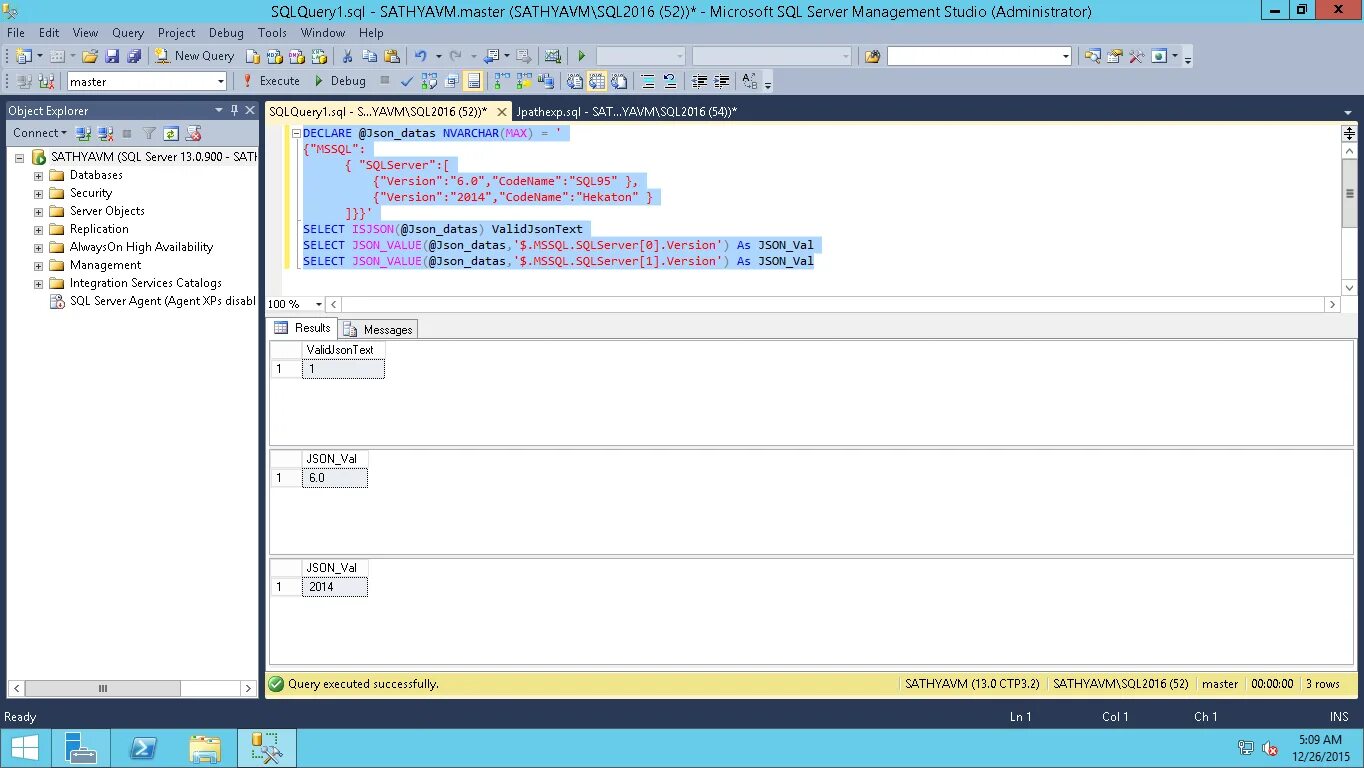Open PowerShell from the taskbar
Viewport: 1364px width, 768px height.
pyautogui.click(x=144, y=748)
